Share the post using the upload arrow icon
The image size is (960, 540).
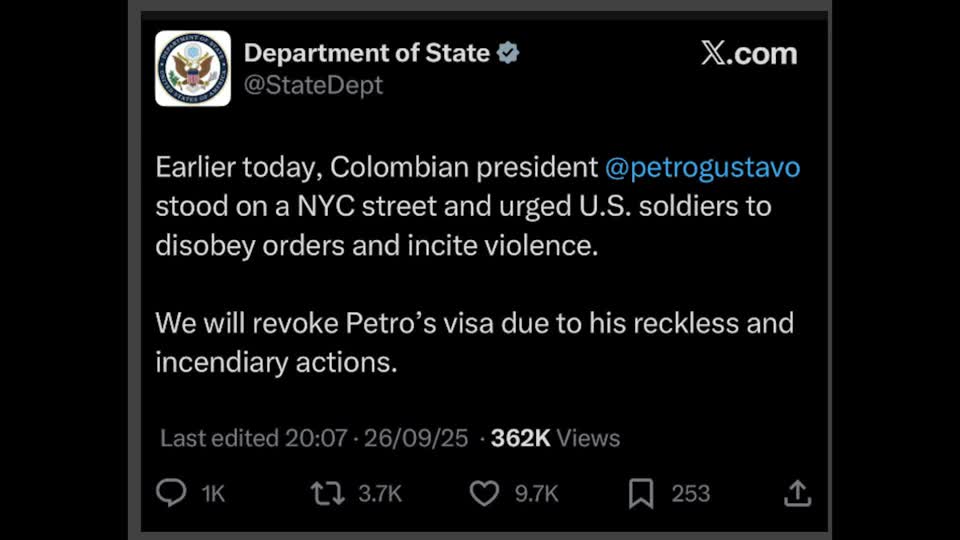click(796, 493)
